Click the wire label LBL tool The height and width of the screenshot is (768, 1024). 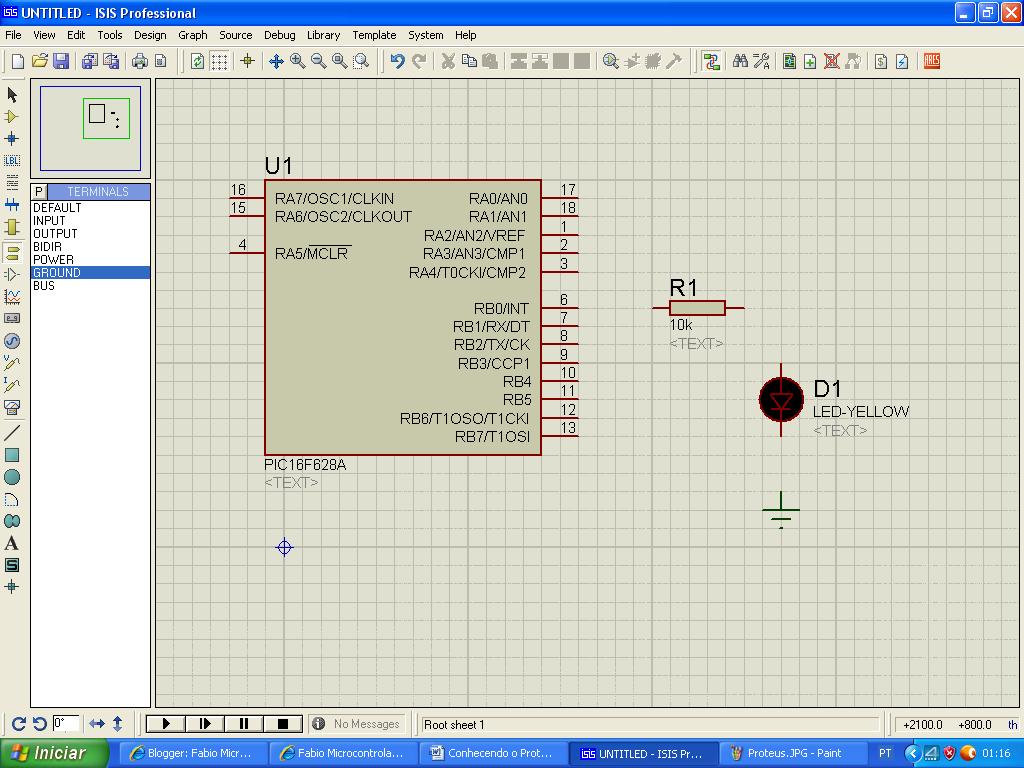12,160
